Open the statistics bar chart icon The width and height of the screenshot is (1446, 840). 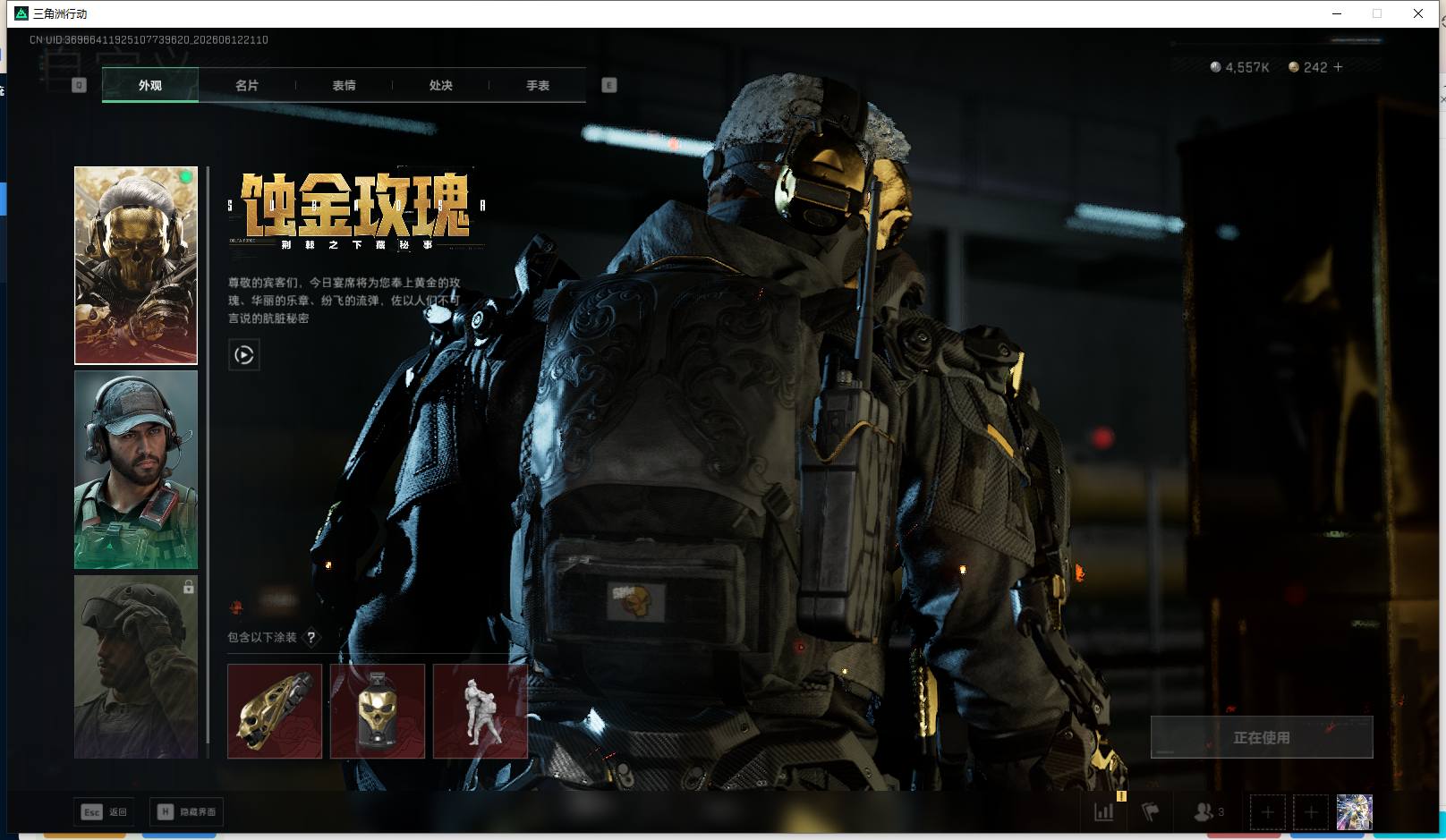click(1104, 812)
